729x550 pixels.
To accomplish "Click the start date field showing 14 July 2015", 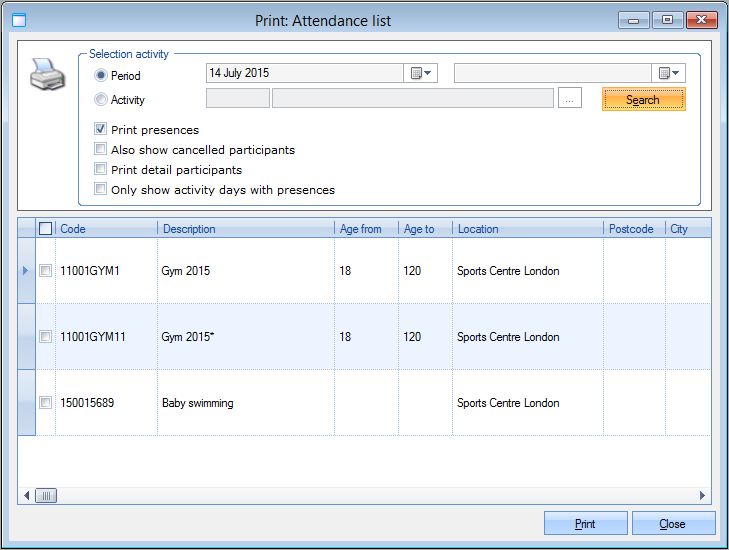I will (x=304, y=73).
